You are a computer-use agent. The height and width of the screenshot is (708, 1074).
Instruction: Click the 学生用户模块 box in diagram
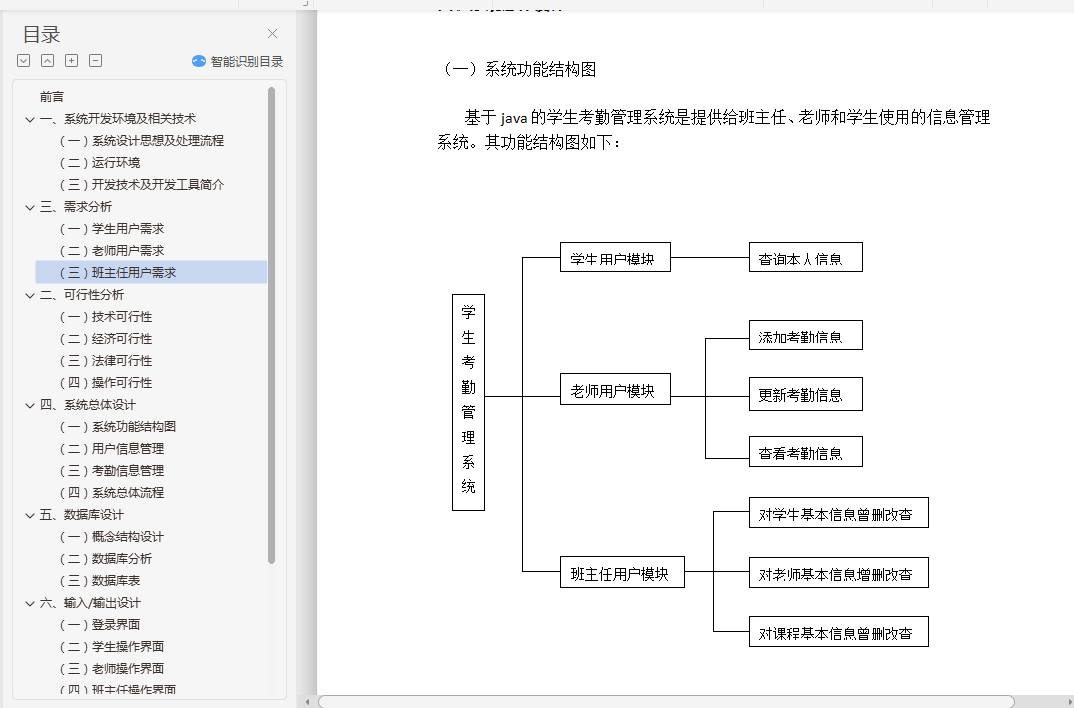(x=615, y=257)
